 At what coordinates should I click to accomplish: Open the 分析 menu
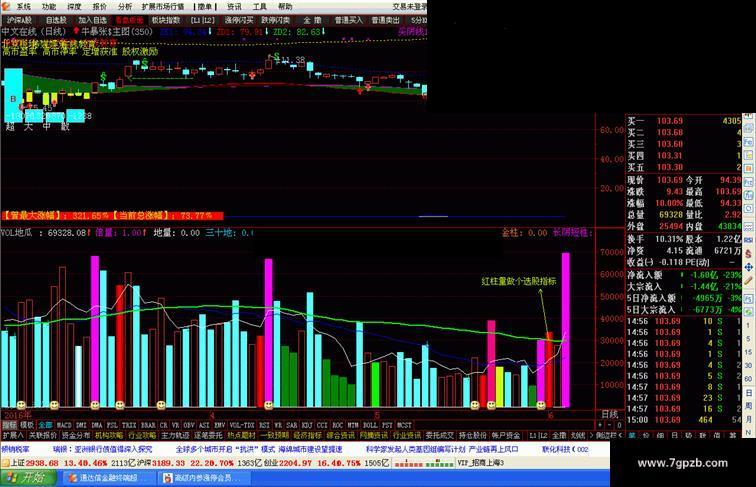[124, 7]
